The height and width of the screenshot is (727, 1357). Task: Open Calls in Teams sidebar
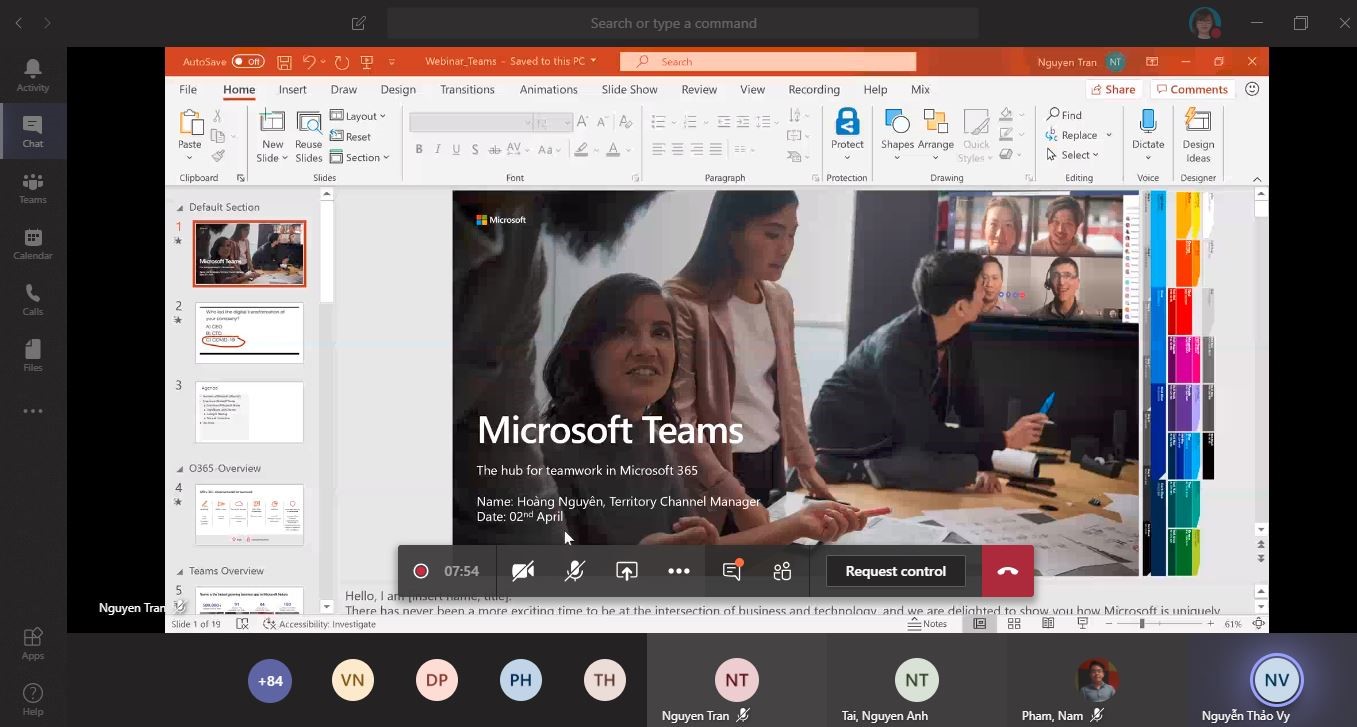(33, 299)
